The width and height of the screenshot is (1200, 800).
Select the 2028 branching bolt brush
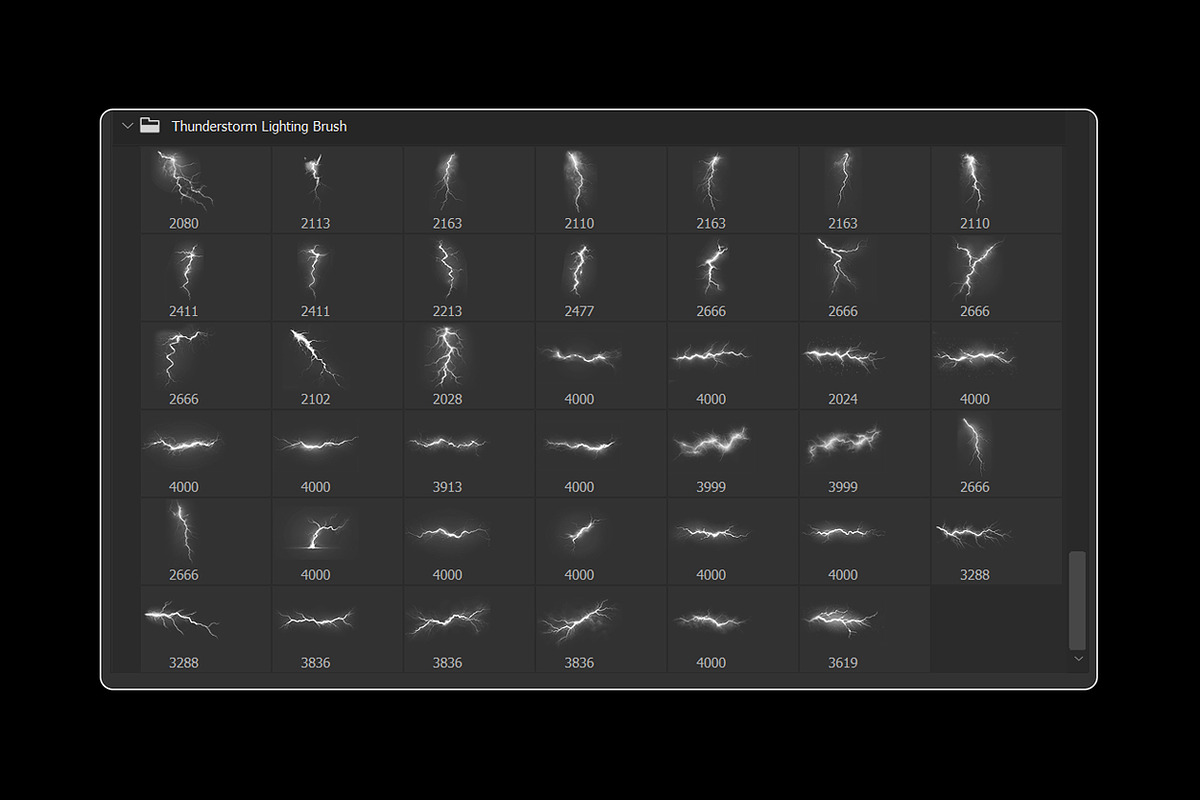(x=469, y=366)
